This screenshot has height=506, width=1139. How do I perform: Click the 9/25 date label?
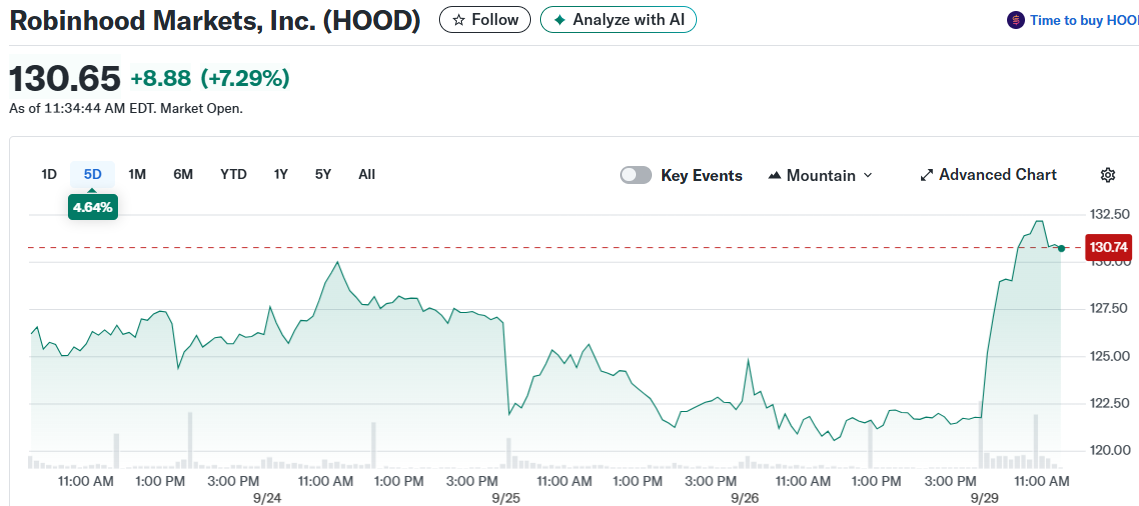coord(506,498)
